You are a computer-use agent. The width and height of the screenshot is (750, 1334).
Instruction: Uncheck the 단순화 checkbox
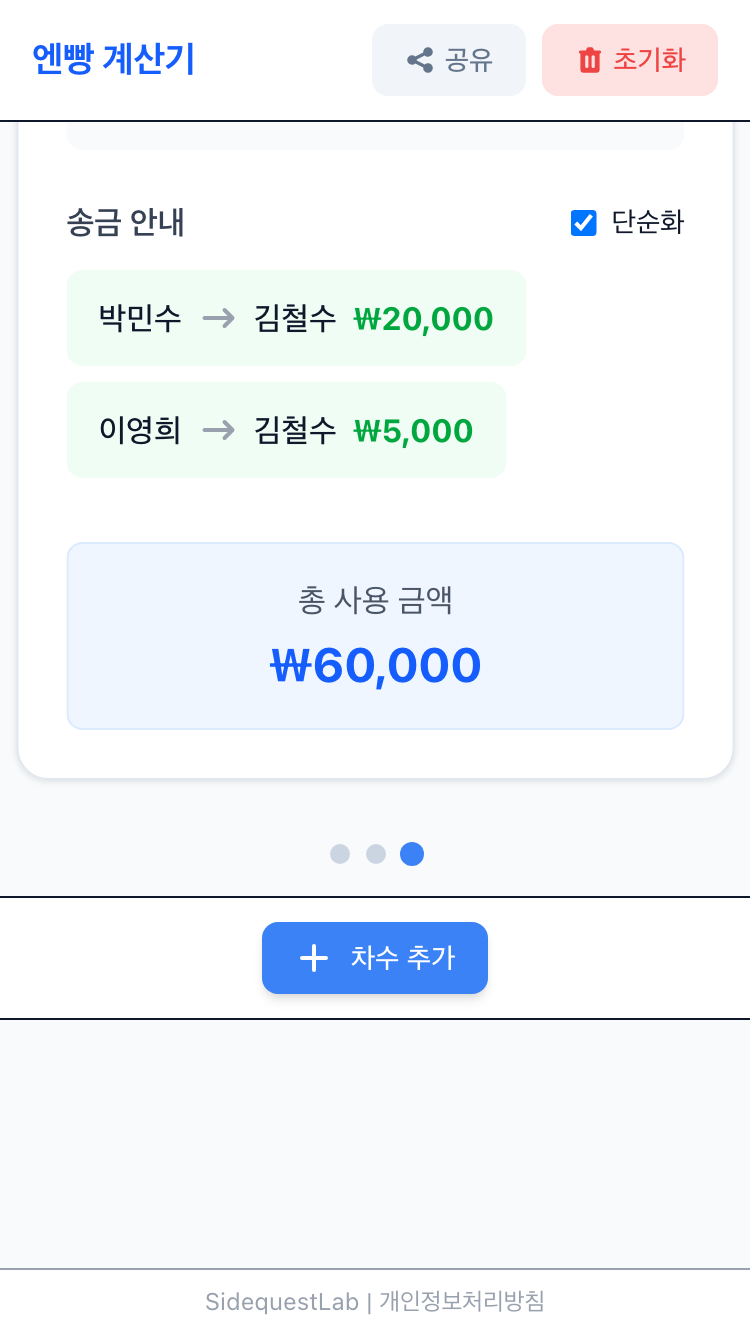[x=584, y=223]
